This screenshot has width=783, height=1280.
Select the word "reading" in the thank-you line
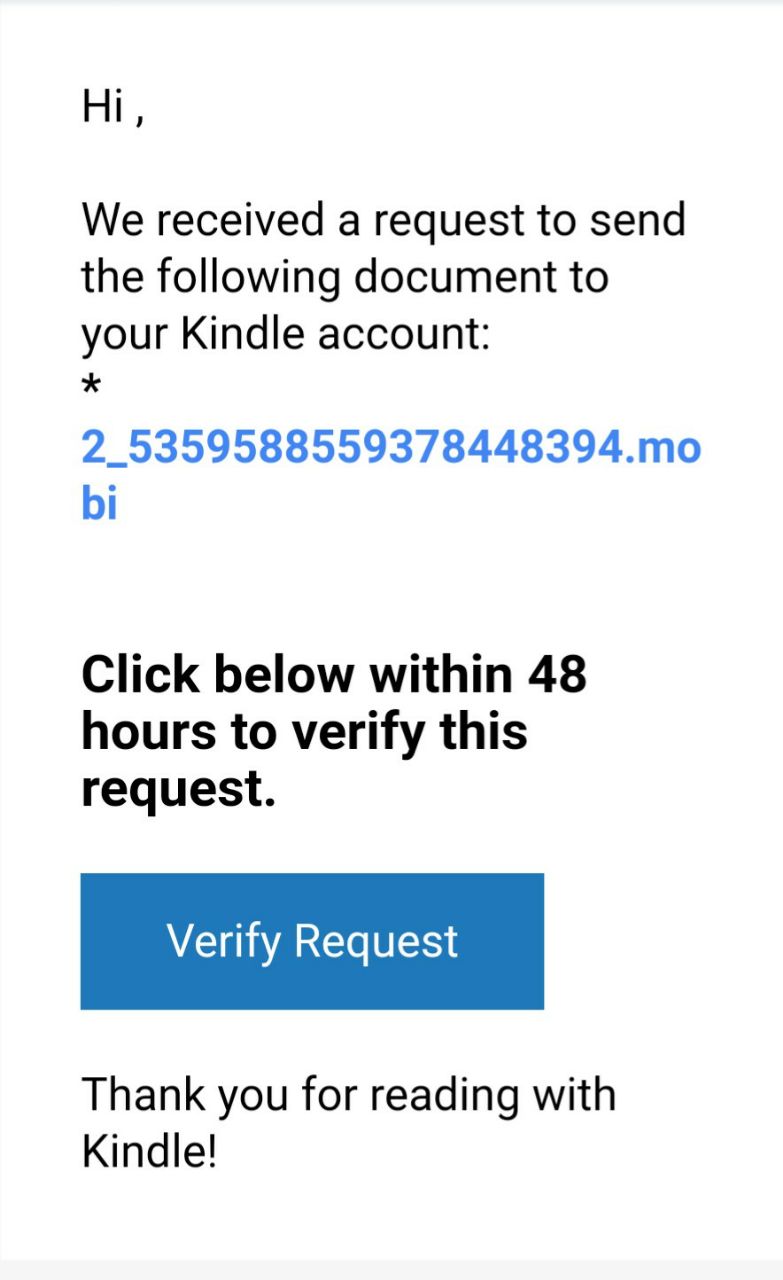[x=445, y=1095]
